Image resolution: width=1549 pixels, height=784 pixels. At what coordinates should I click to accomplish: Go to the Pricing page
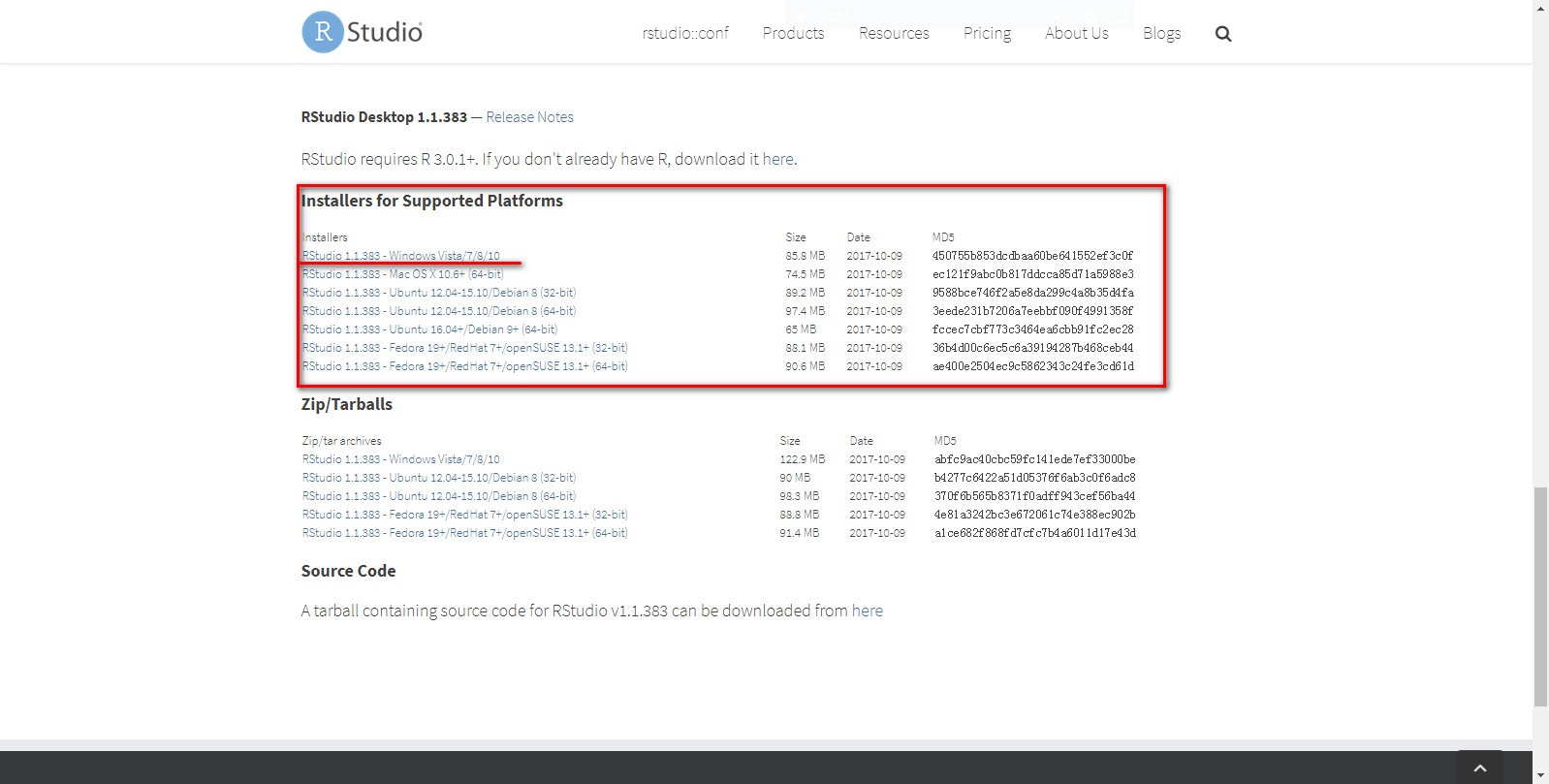coord(987,33)
